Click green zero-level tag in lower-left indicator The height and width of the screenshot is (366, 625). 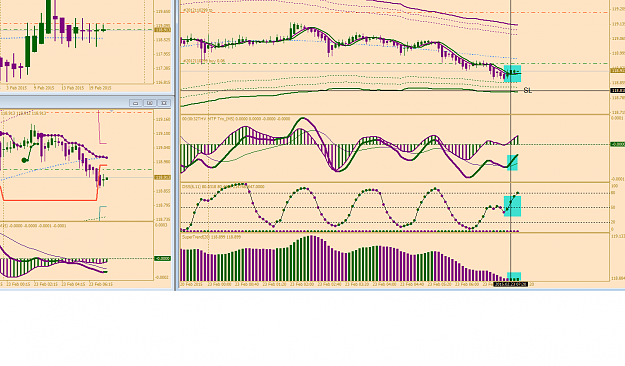pos(163,259)
